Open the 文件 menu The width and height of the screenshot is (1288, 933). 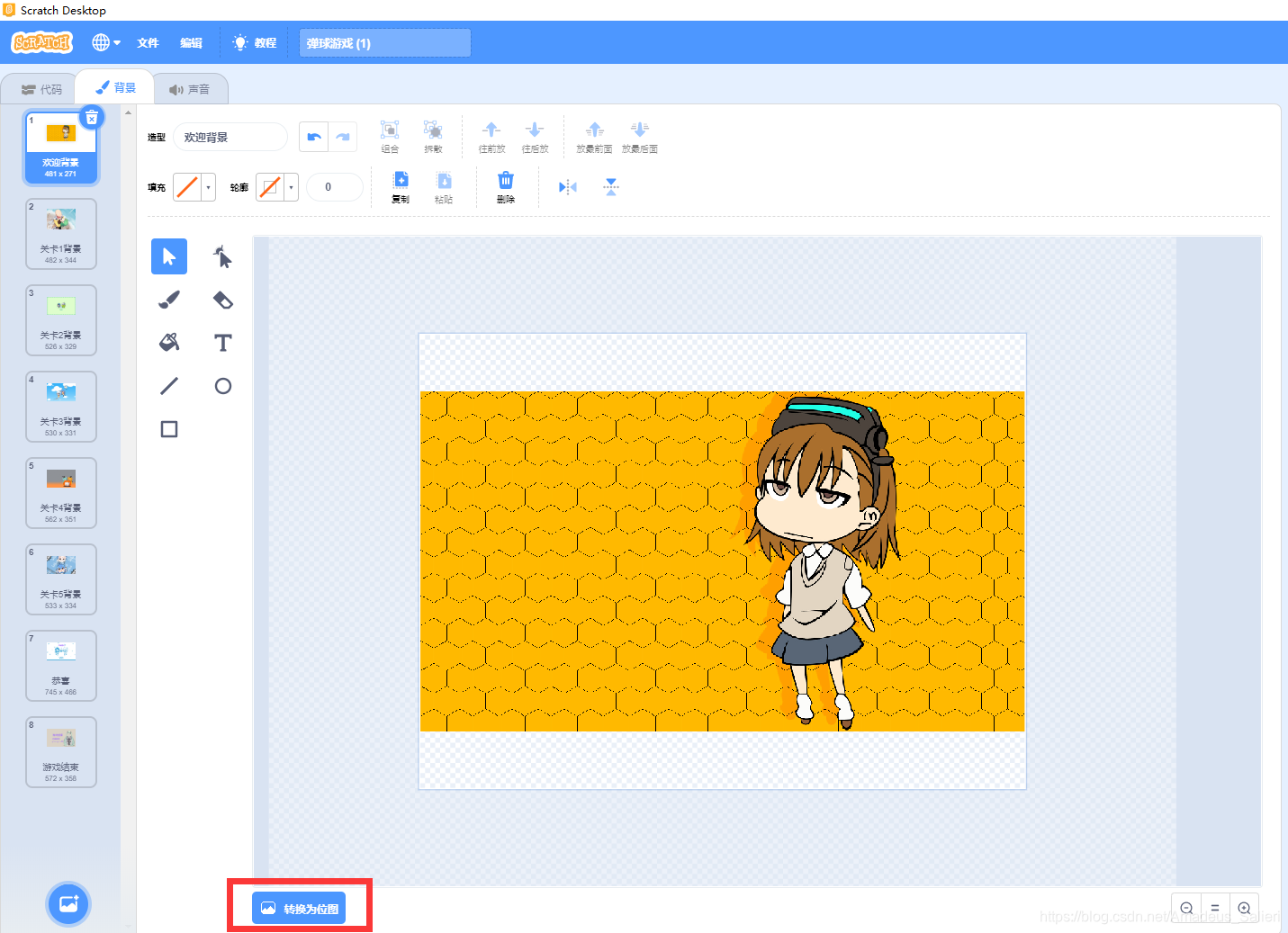click(148, 42)
